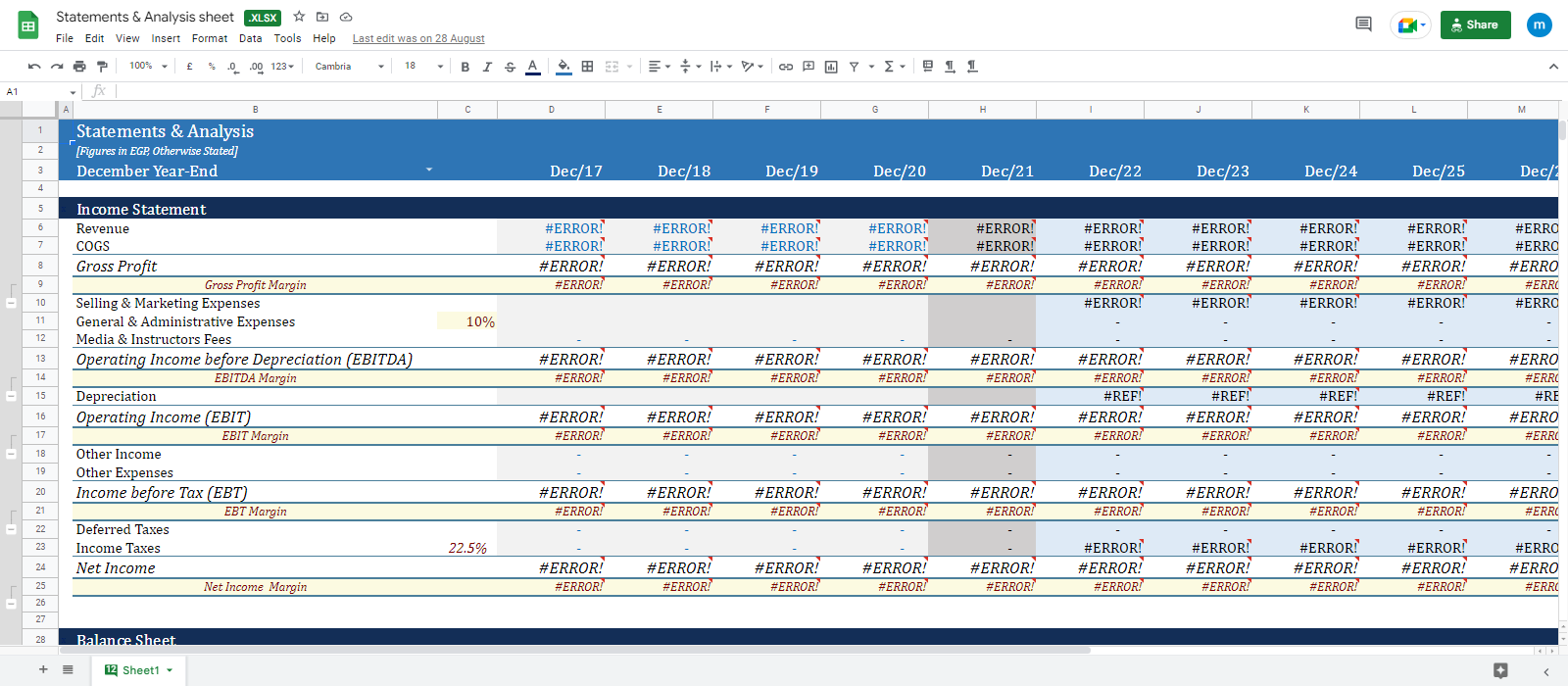
Task: Toggle strikethrough formatting
Action: click(x=510, y=67)
